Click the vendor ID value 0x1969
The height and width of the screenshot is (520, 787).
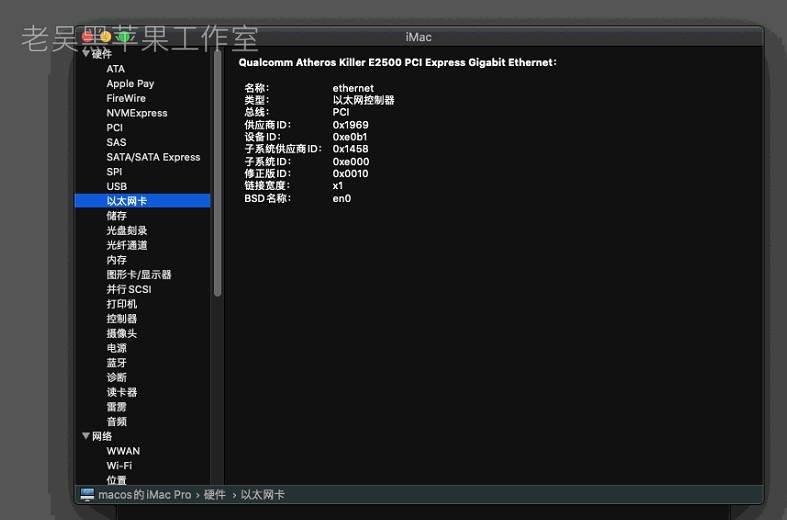click(350, 124)
